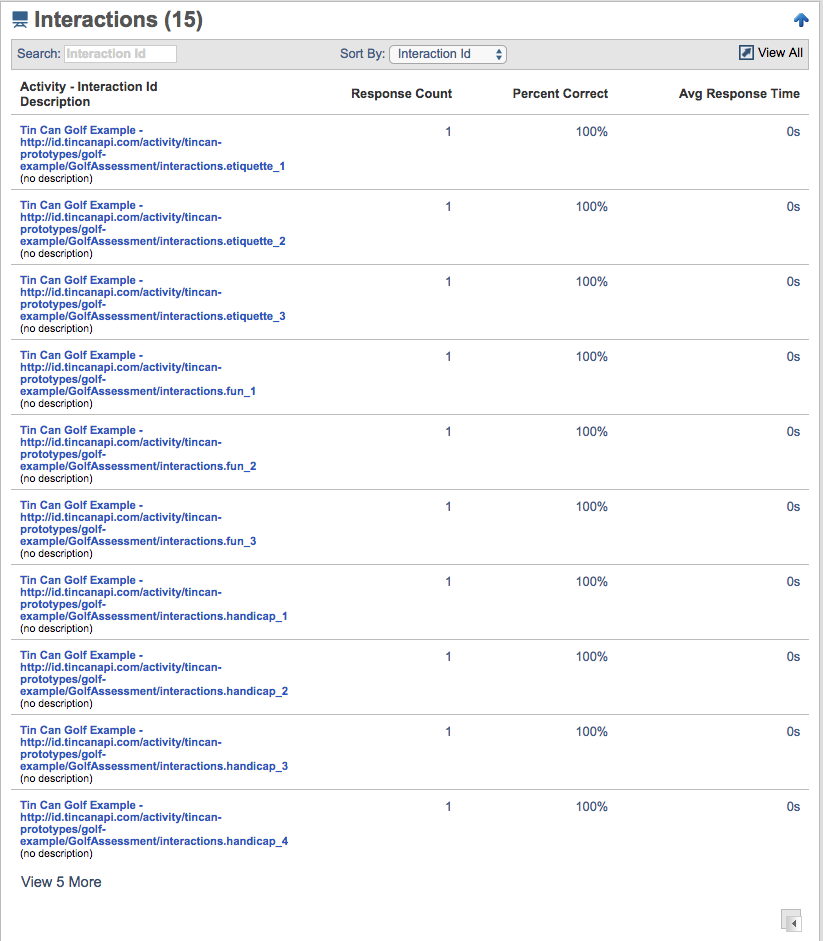This screenshot has width=823, height=941.
Task: Focus the Interaction Id search field
Action: tap(120, 54)
